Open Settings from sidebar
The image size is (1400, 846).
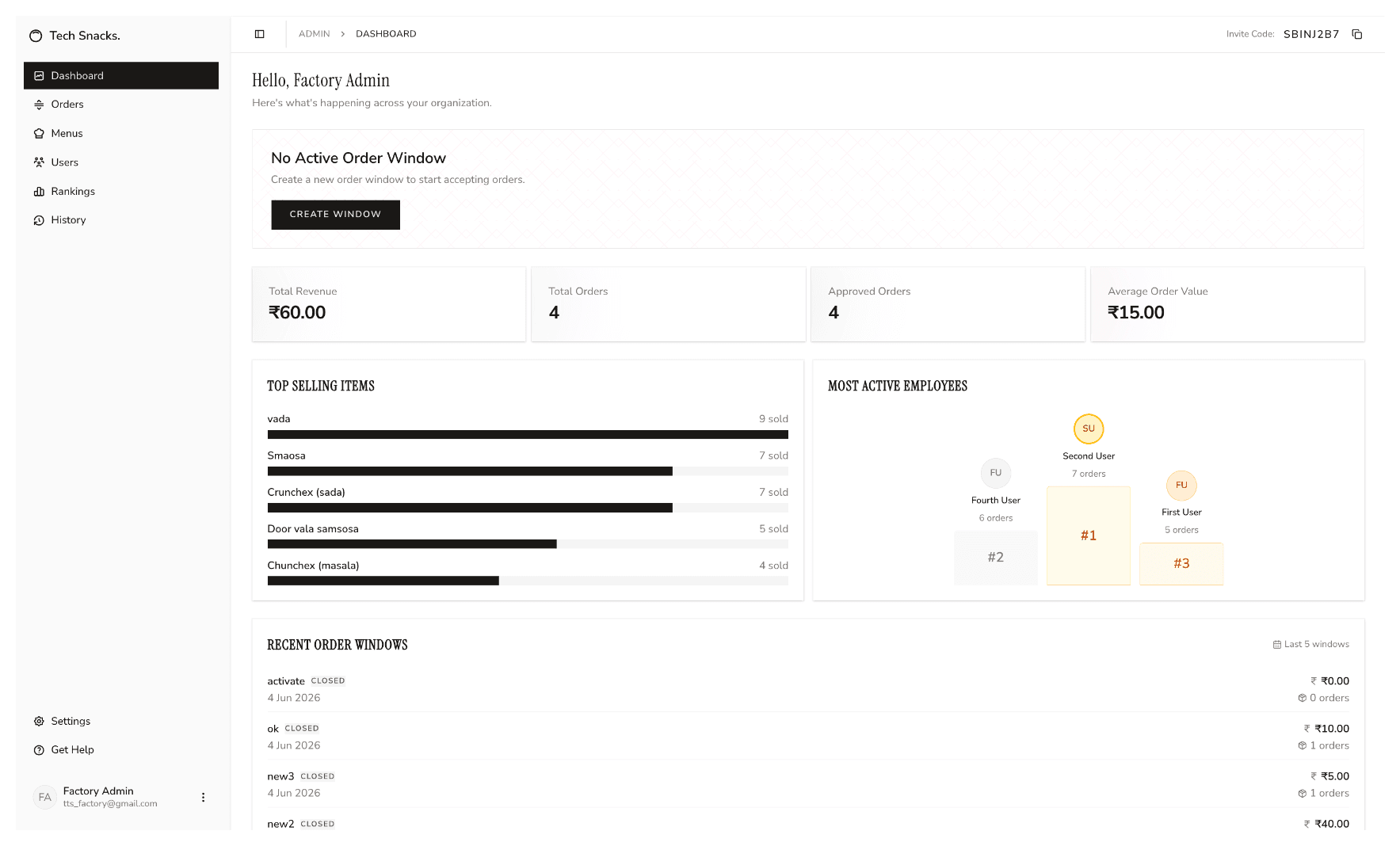121,722
